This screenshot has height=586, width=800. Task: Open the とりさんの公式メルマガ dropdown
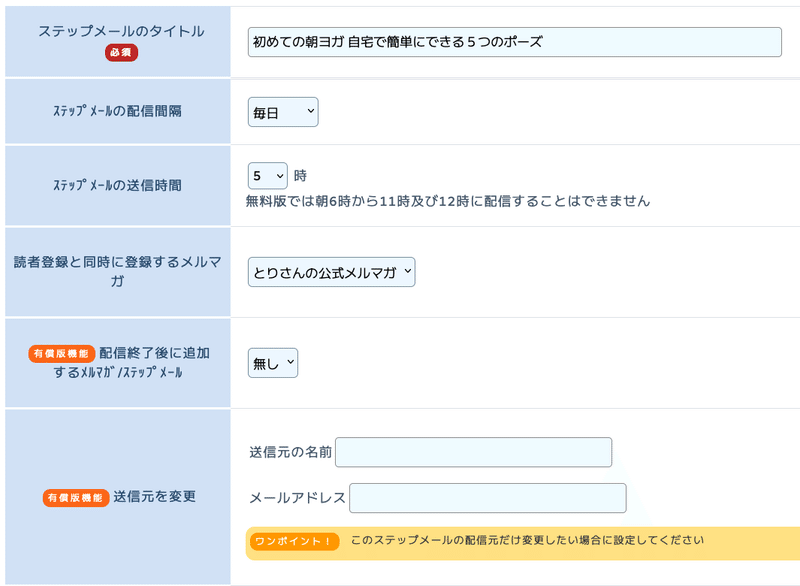click(x=331, y=272)
